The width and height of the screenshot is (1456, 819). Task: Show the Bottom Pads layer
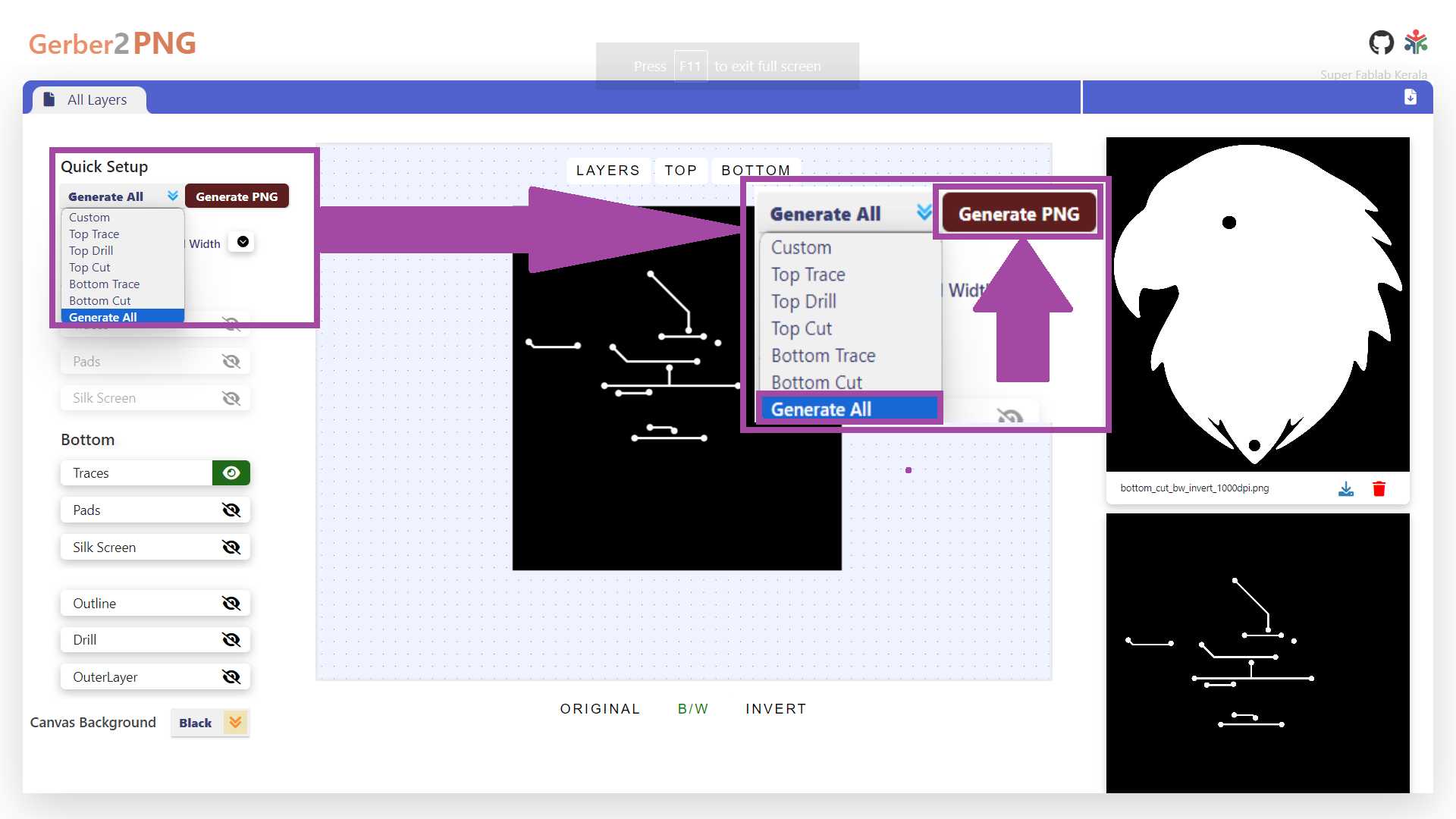(231, 510)
